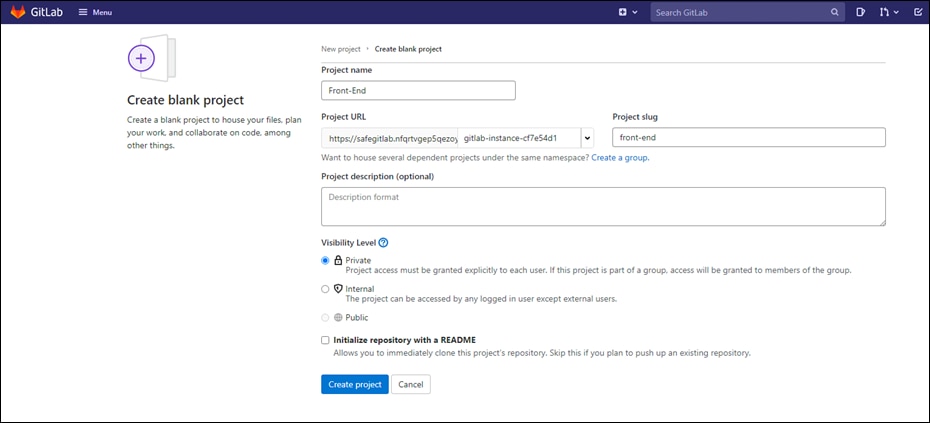The height and width of the screenshot is (423, 930).
Task: Open the Issues icon in the top bar
Action: click(x=860, y=13)
